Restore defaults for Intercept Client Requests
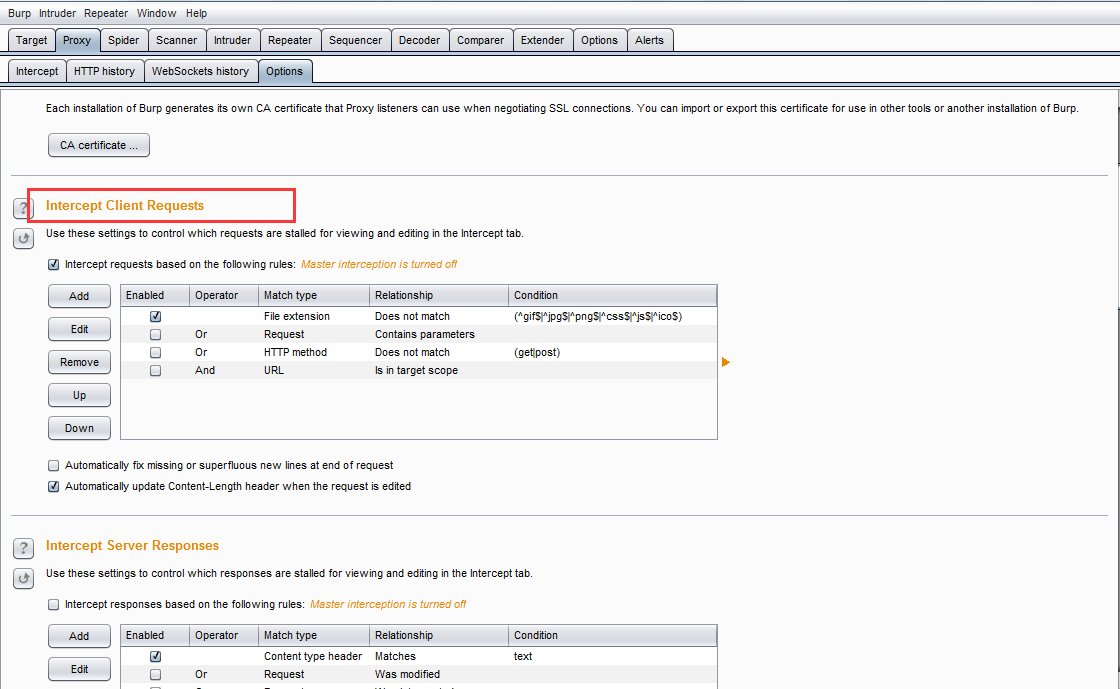 click(x=23, y=238)
